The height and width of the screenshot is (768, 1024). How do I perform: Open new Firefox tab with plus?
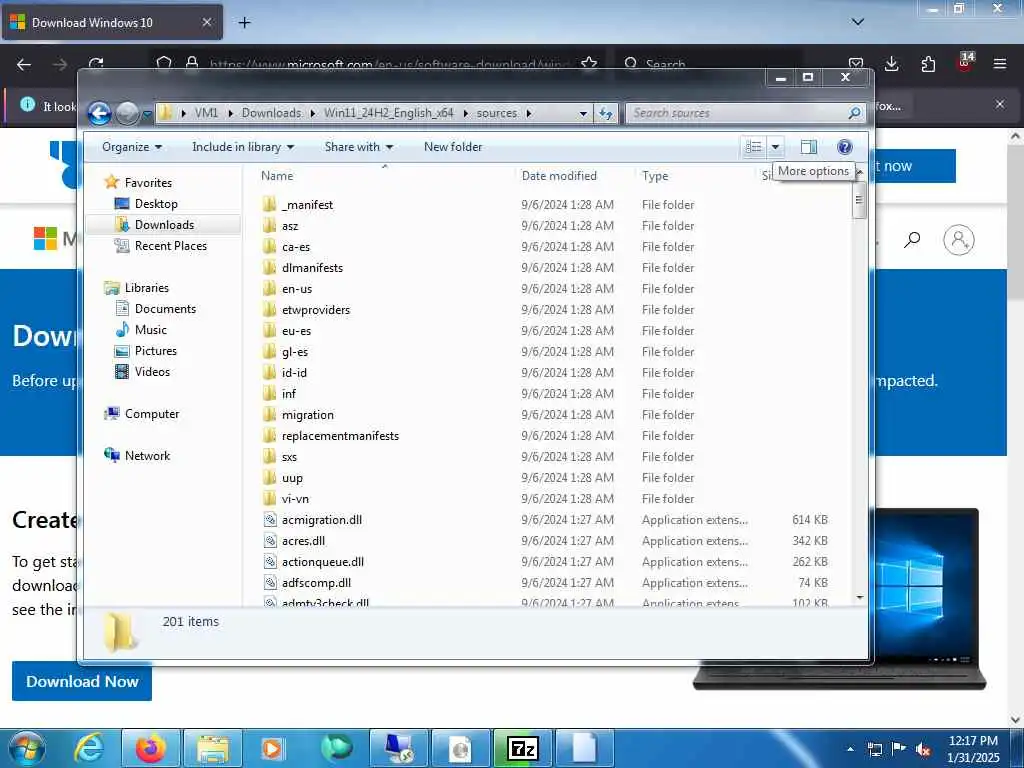[x=244, y=23]
